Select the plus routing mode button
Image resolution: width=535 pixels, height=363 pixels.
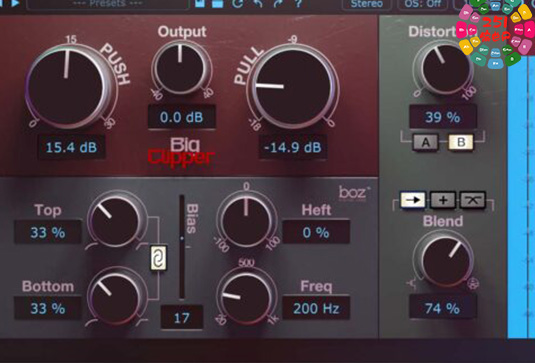443,200
